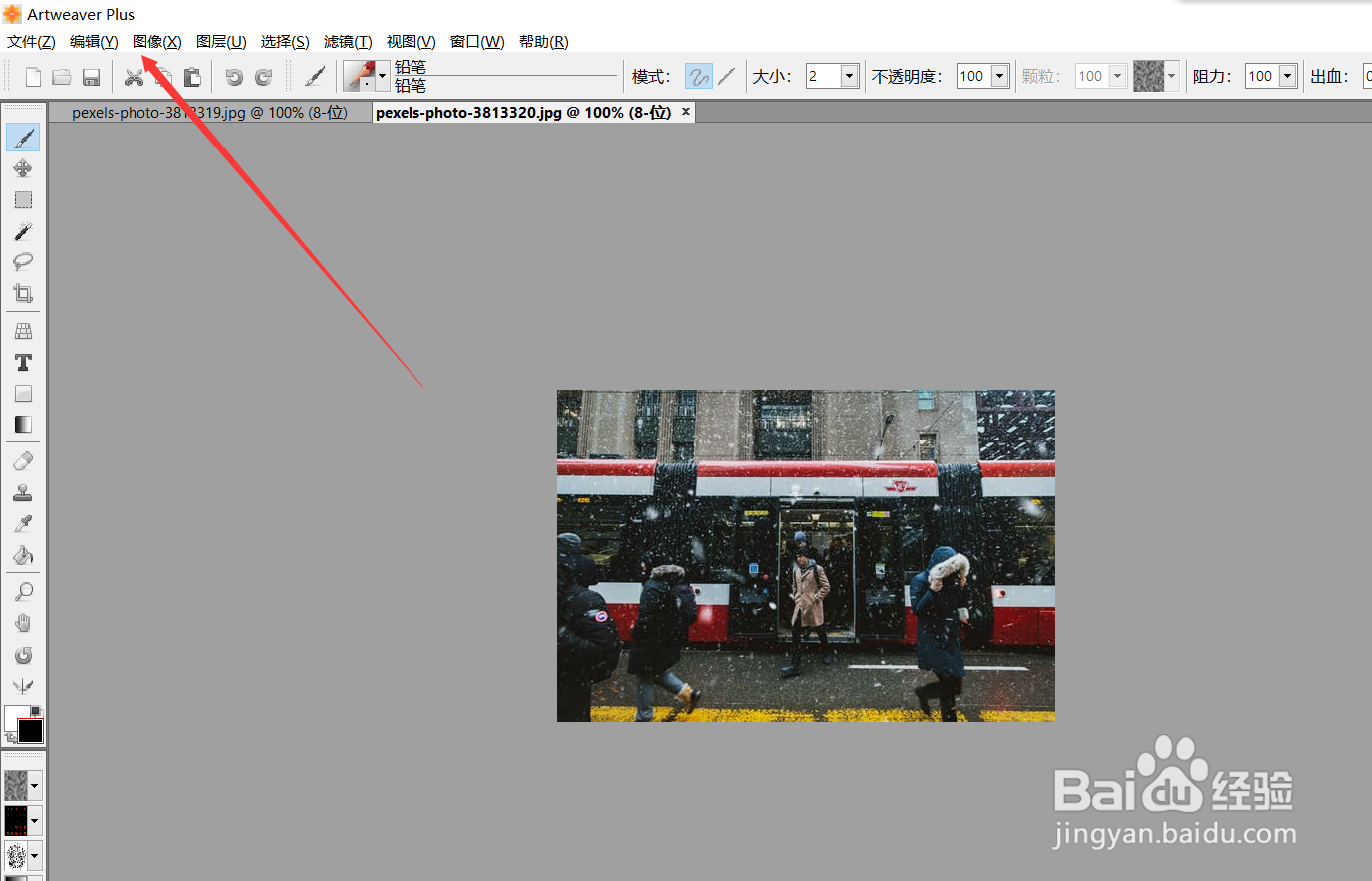Select the Paint Bucket fill tool
The image size is (1372, 881).
point(23,555)
